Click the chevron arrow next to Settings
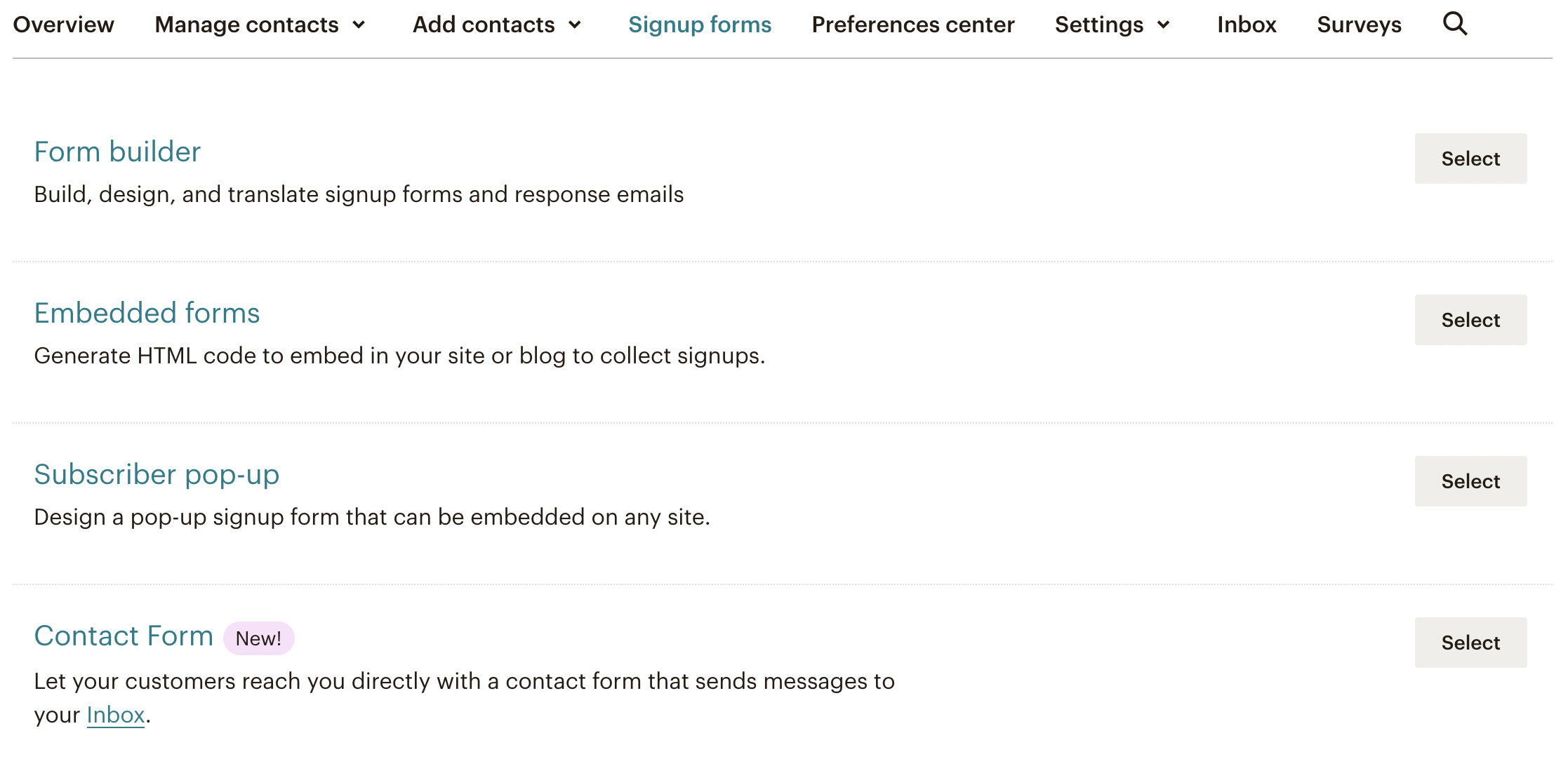 (1163, 25)
